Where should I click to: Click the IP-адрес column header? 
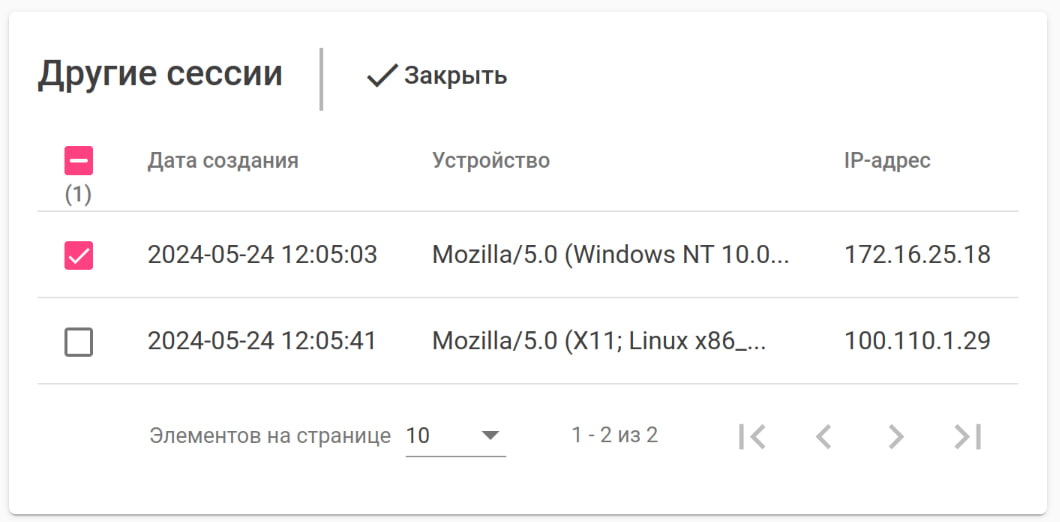[887, 161]
